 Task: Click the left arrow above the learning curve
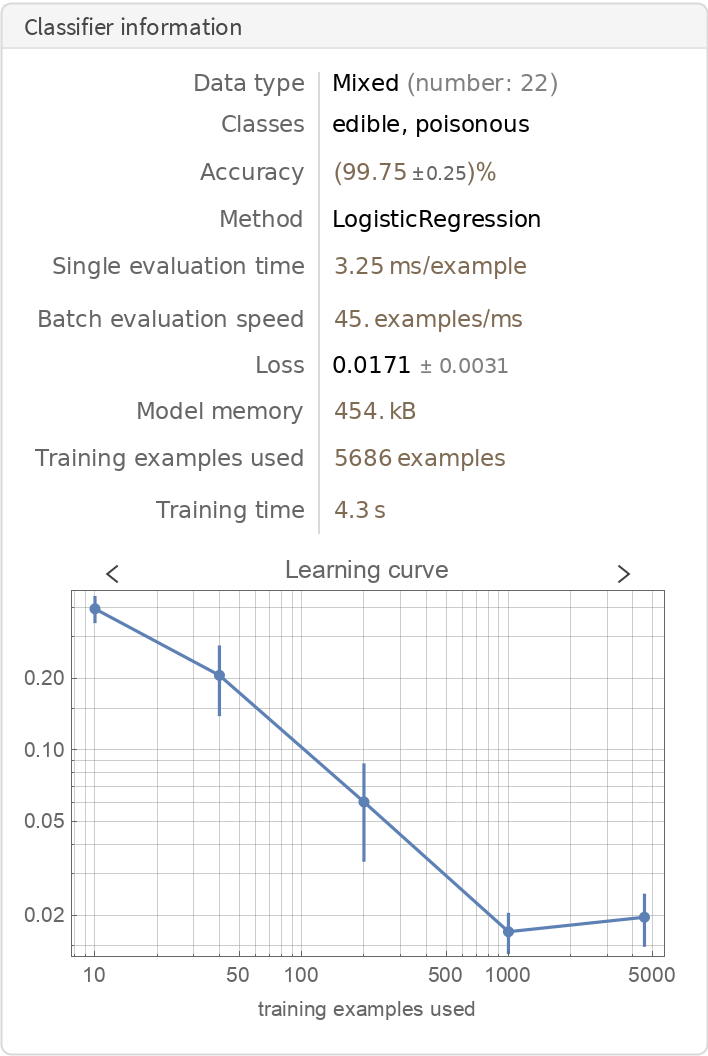point(113,573)
